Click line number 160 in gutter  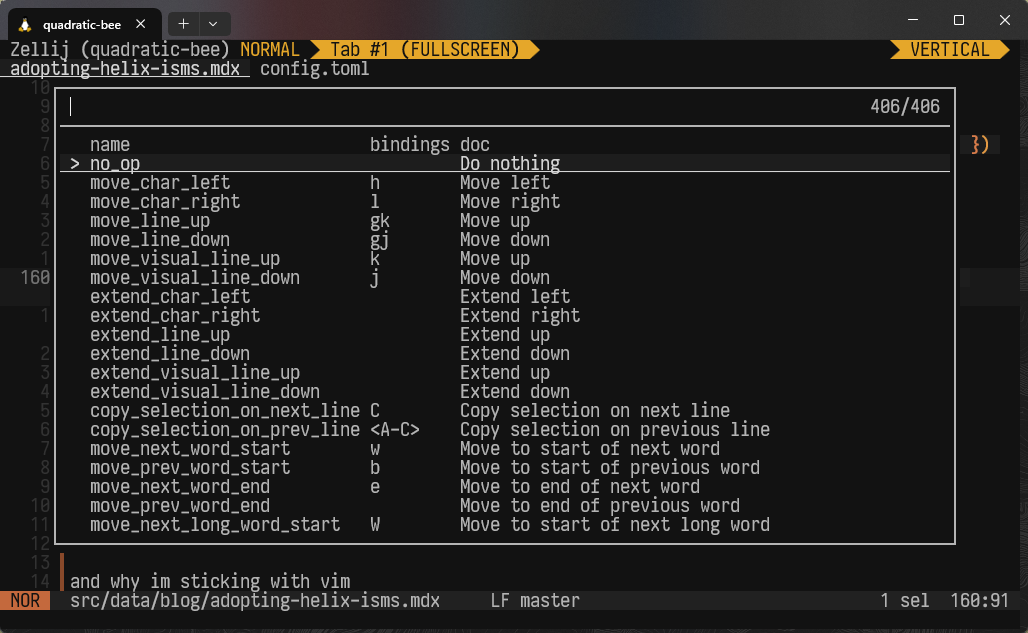coord(35,277)
